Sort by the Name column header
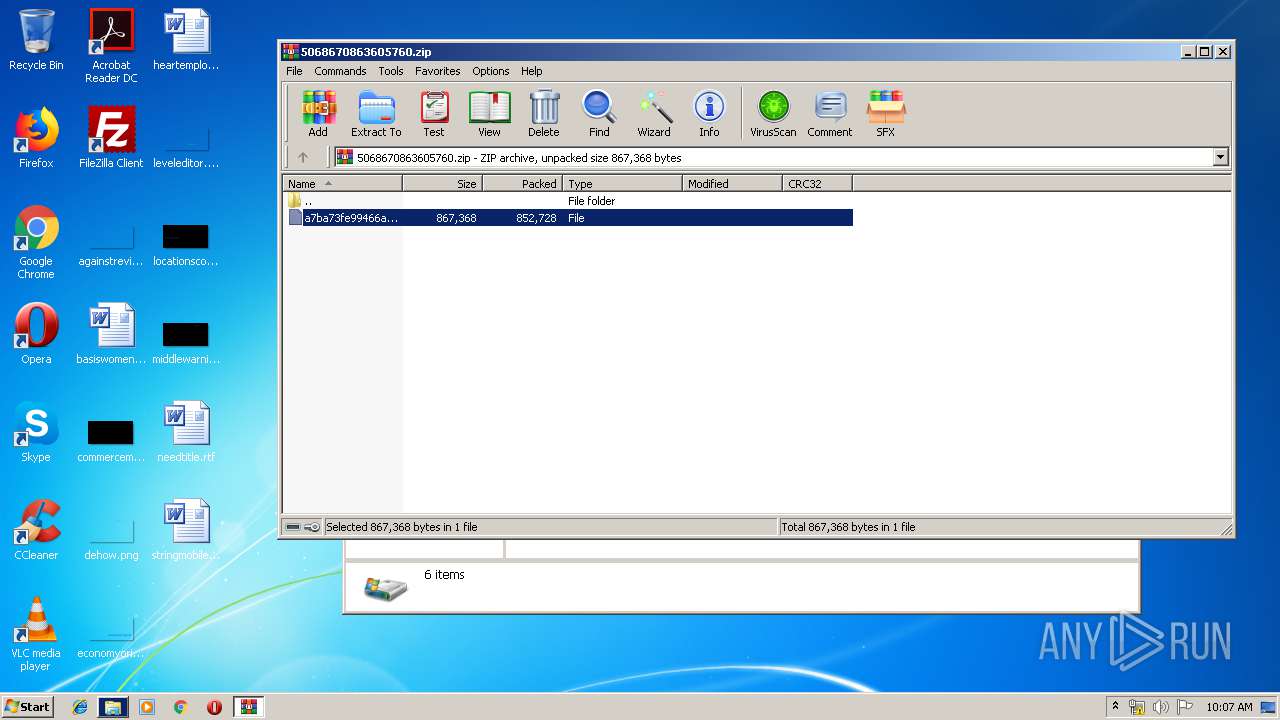The image size is (1280, 720). (343, 183)
